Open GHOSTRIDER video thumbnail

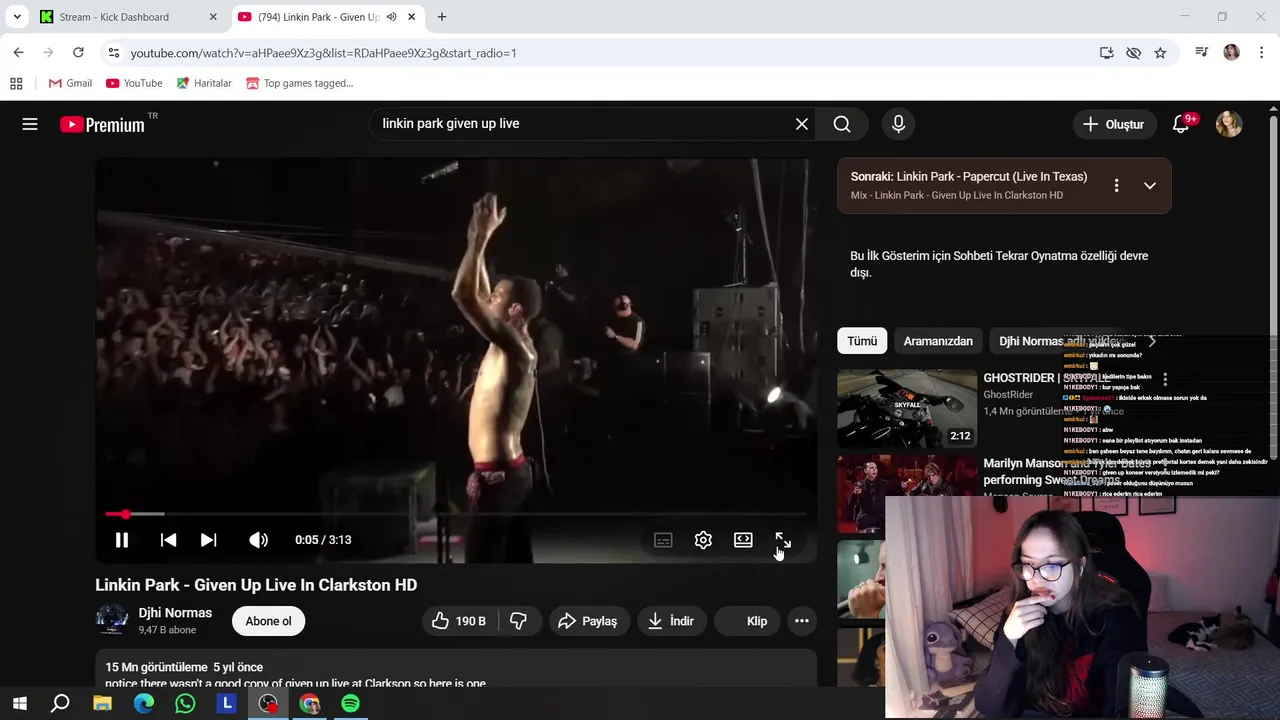(x=907, y=408)
